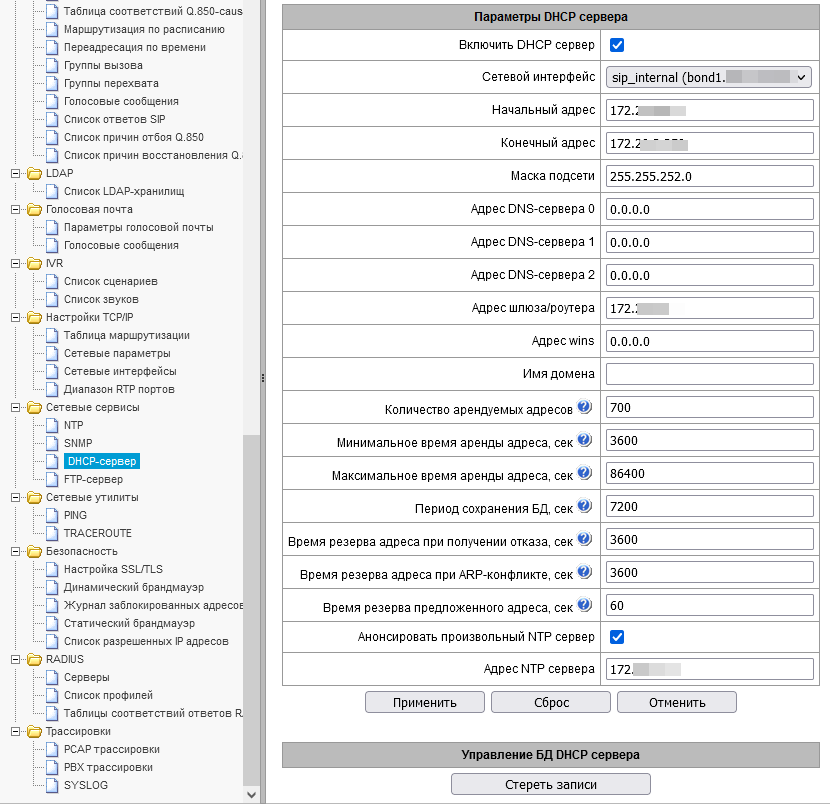Click the Применить button
The image size is (830, 804).
click(425, 702)
